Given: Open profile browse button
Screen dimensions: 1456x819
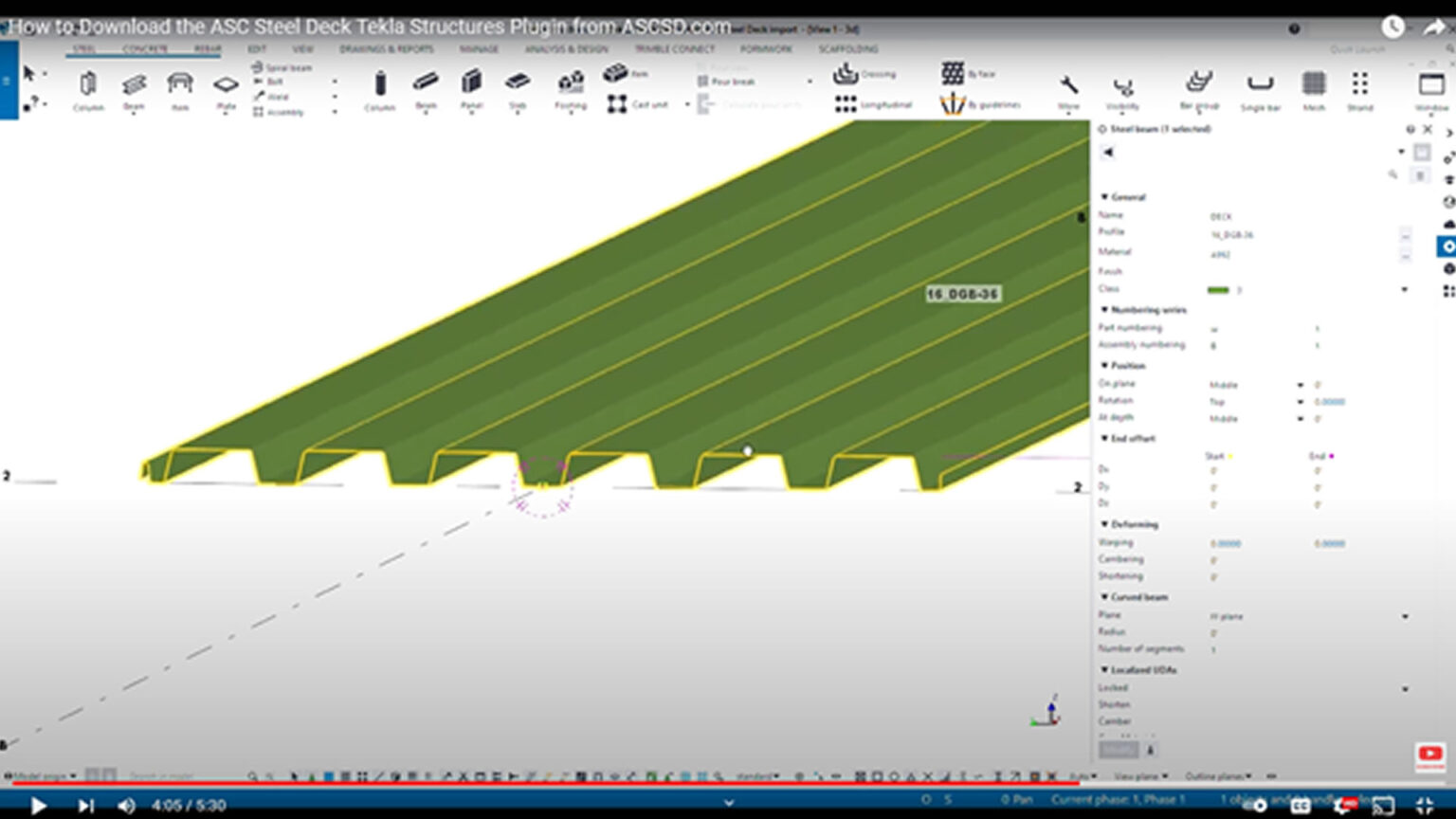Looking at the screenshot, I should pyautogui.click(x=1406, y=235).
